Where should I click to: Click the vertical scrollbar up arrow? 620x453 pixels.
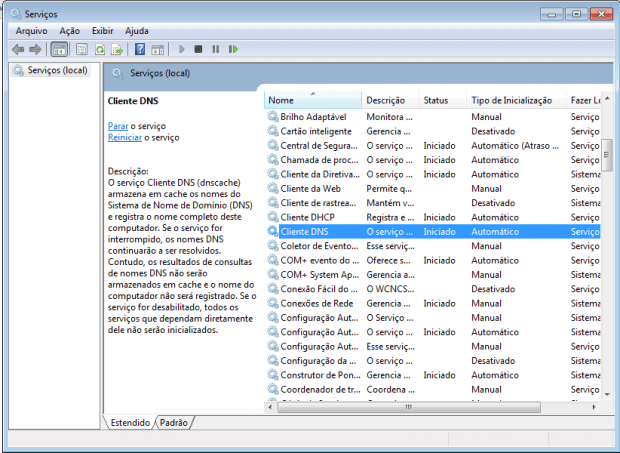607,98
